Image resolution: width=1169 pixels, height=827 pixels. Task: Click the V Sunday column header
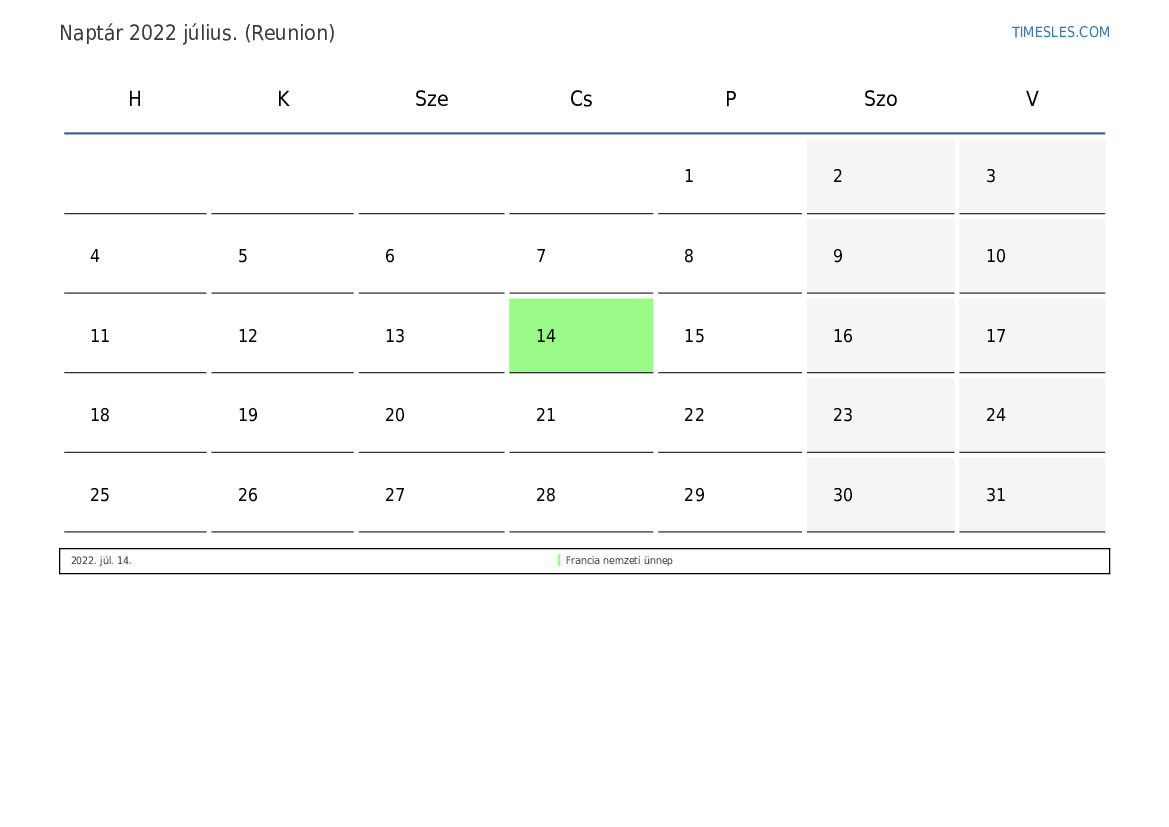pos(1032,98)
